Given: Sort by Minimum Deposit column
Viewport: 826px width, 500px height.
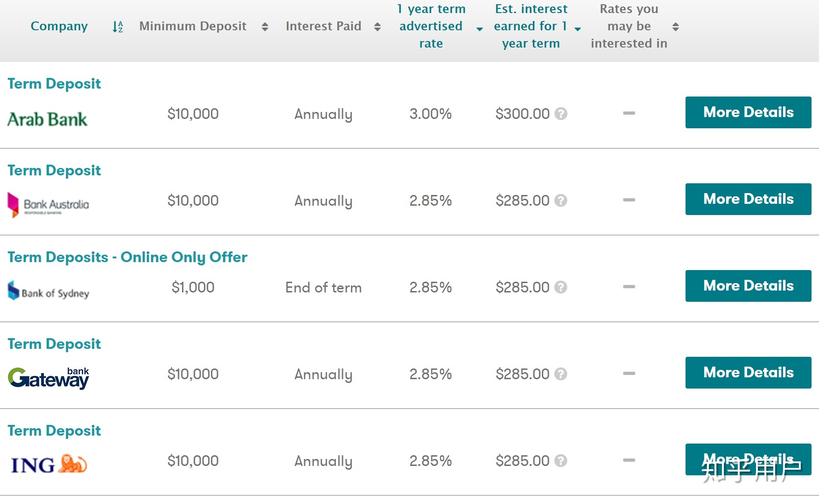Looking at the screenshot, I should pyautogui.click(x=265, y=27).
